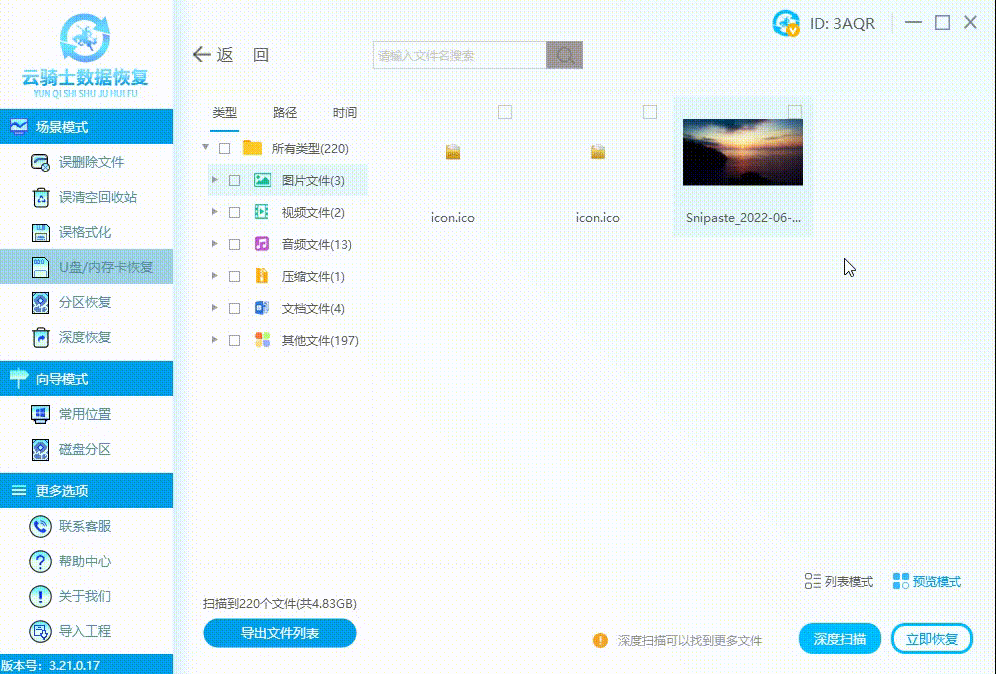The image size is (996, 674).
Task: Expand the 图片文件 tree node
Action: (x=215, y=180)
